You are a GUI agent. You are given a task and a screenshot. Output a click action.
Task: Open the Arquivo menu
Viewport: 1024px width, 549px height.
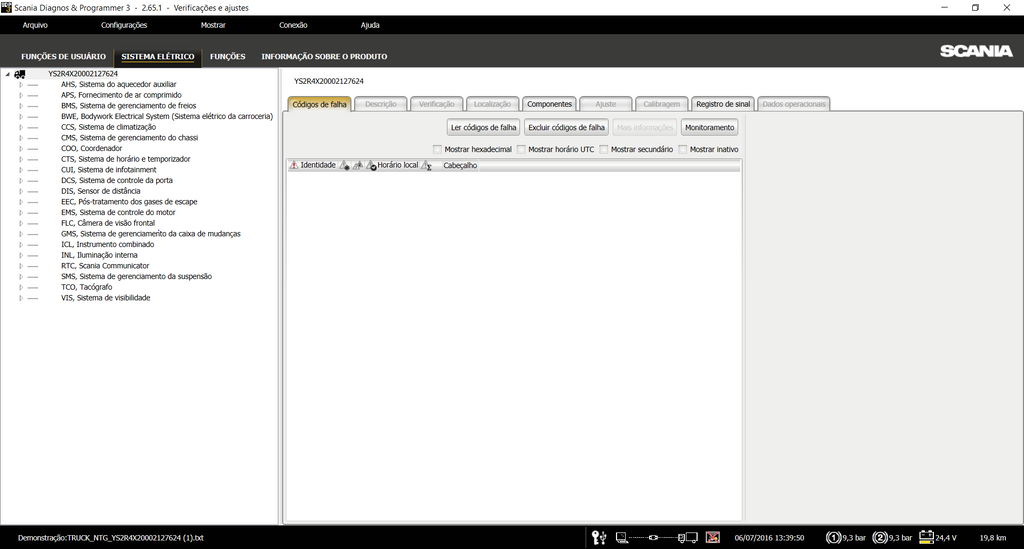(x=35, y=25)
